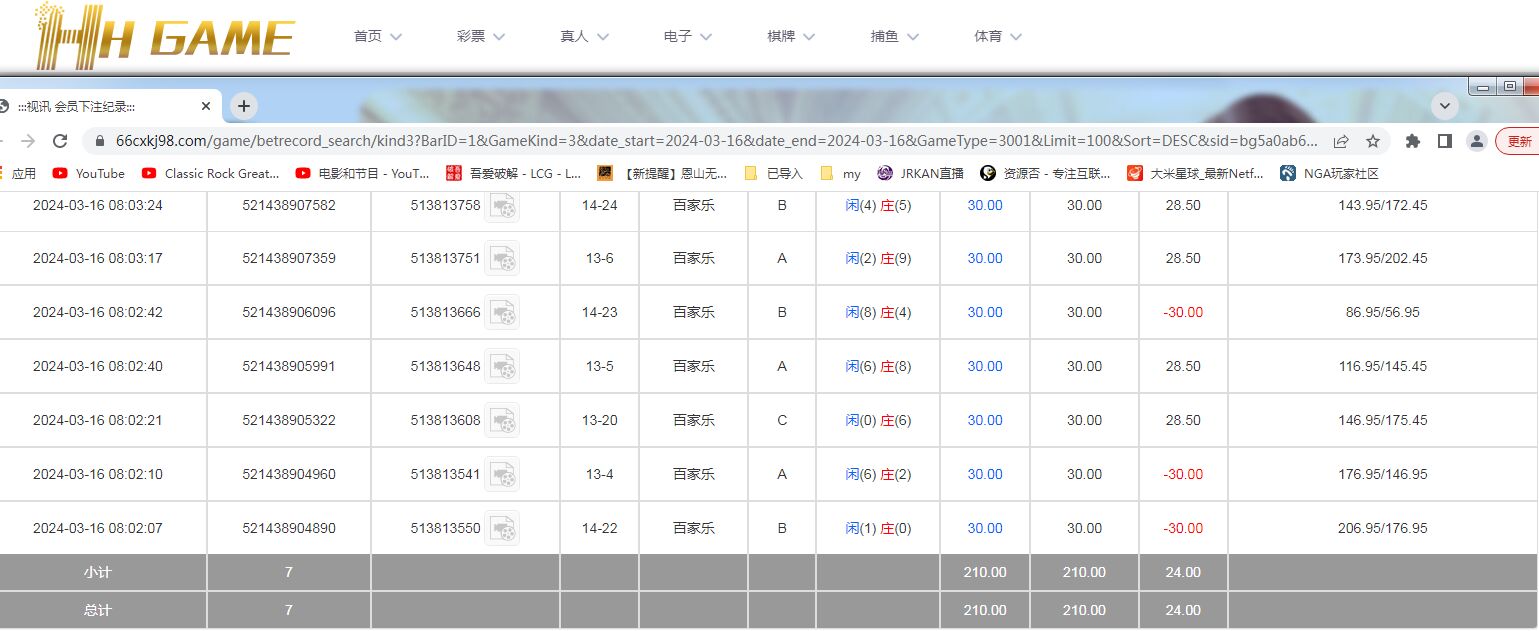This screenshot has width=1539, height=631.
Task: Open video replay for round 513813550
Action: (502, 528)
